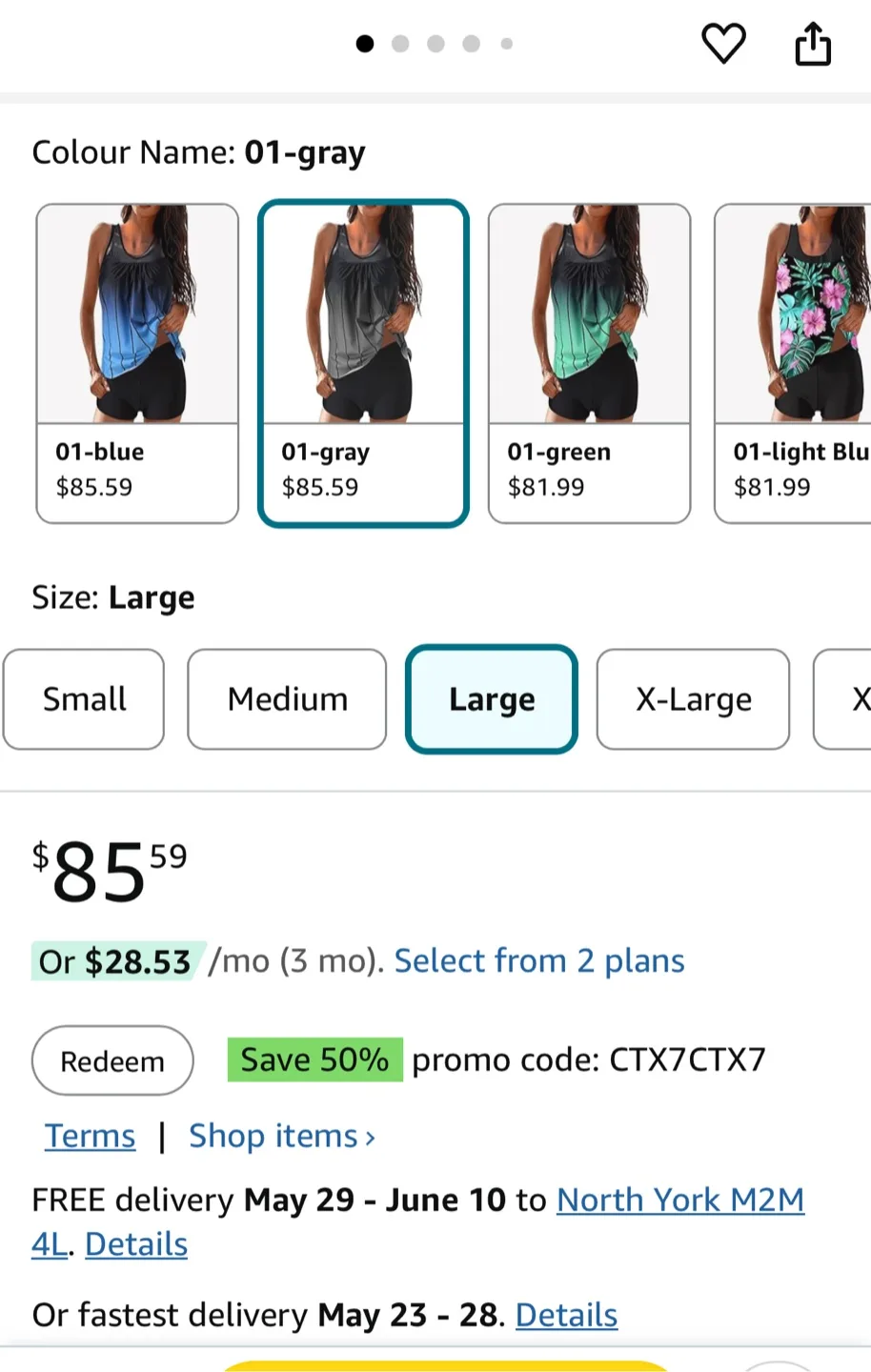This screenshot has height=1372, width=871.
Task: Click the third carousel navigation dot
Action: point(435,44)
